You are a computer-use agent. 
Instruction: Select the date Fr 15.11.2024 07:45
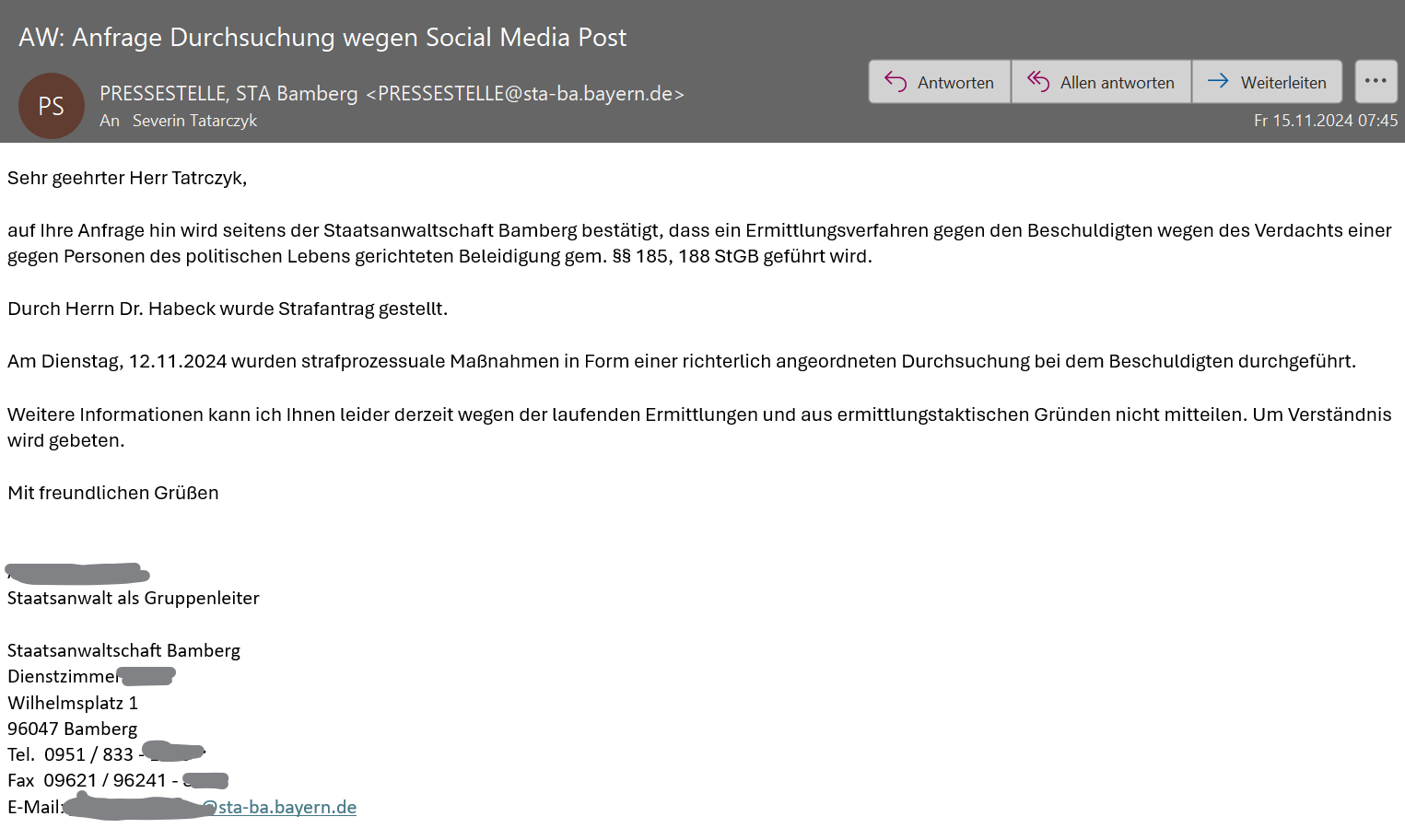pos(1326,121)
